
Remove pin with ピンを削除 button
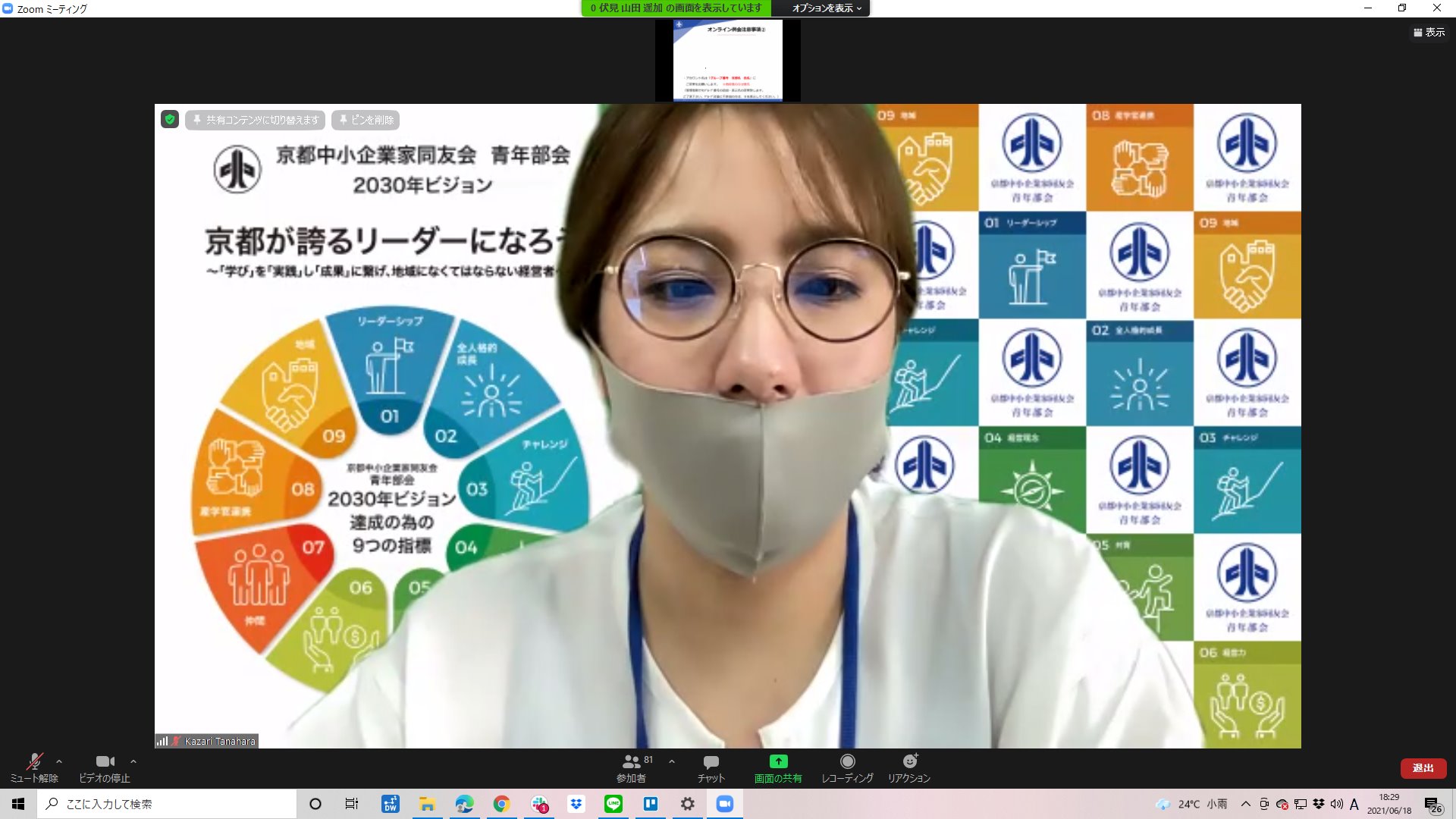click(366, 120)
